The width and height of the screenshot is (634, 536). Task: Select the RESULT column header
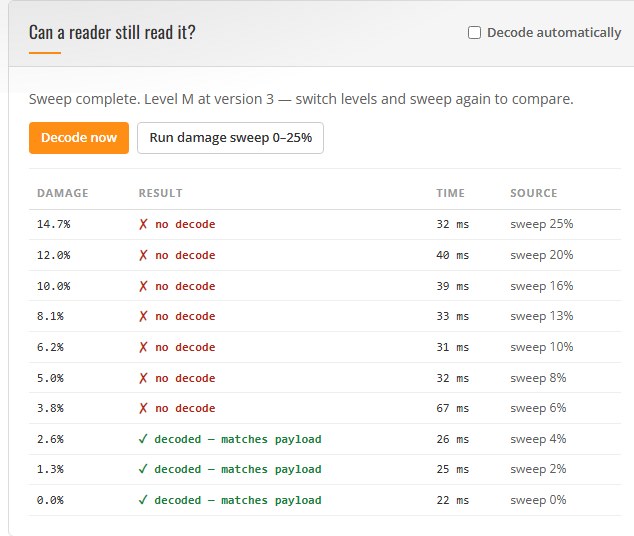click(161, 193)
